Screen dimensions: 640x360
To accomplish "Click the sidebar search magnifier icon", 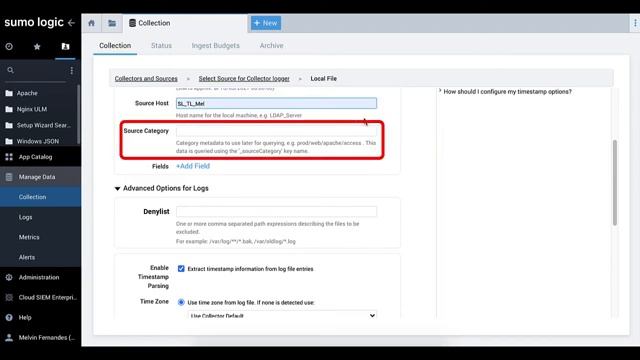I will (11, 70).
